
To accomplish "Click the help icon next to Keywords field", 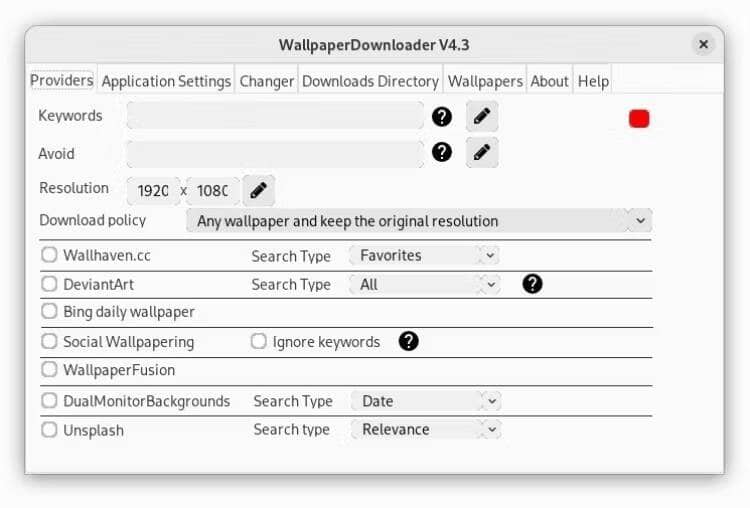I will click(441, 116).
